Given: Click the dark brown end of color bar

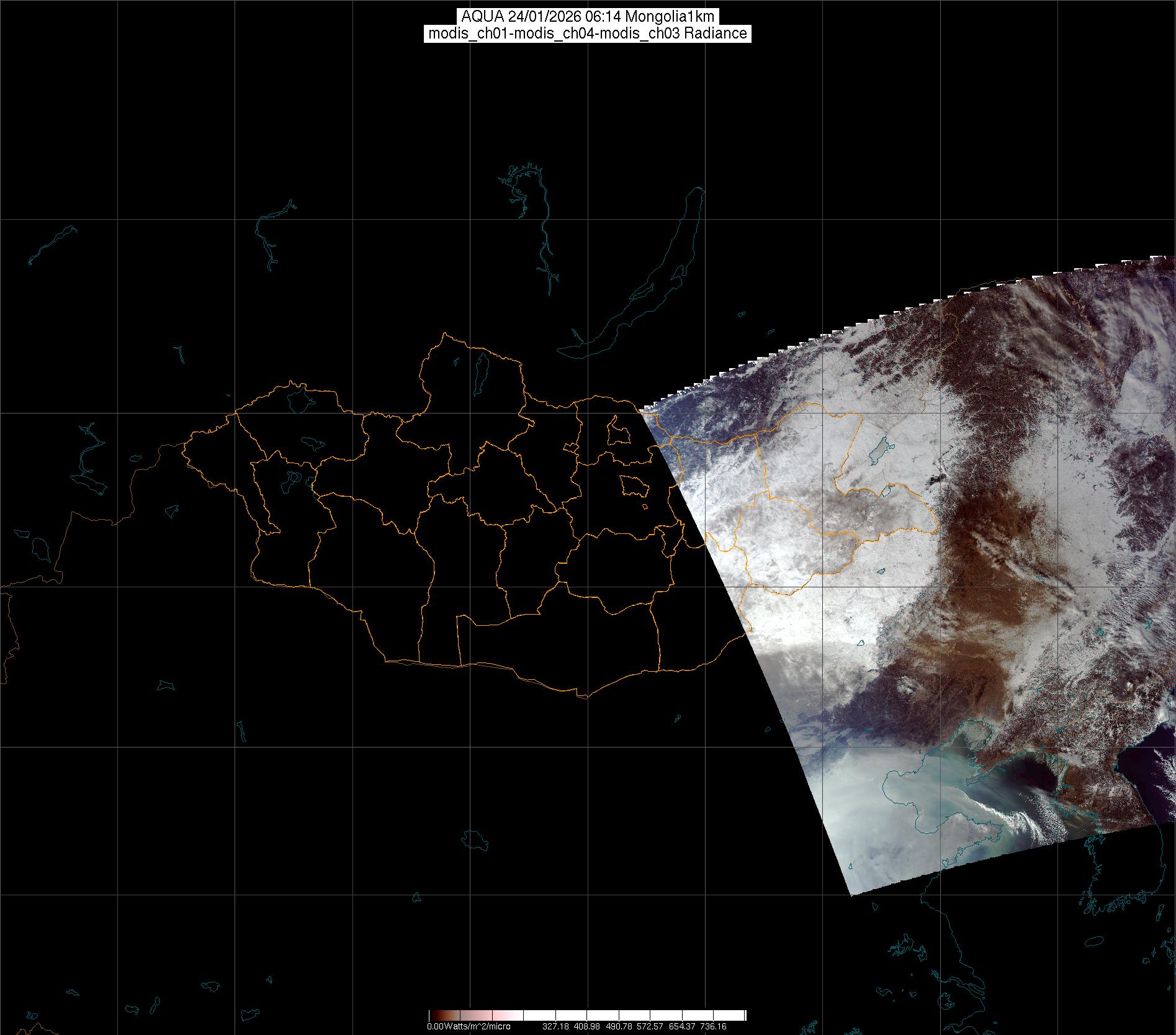Looking at the screenshot, I should pos(434,1015).
